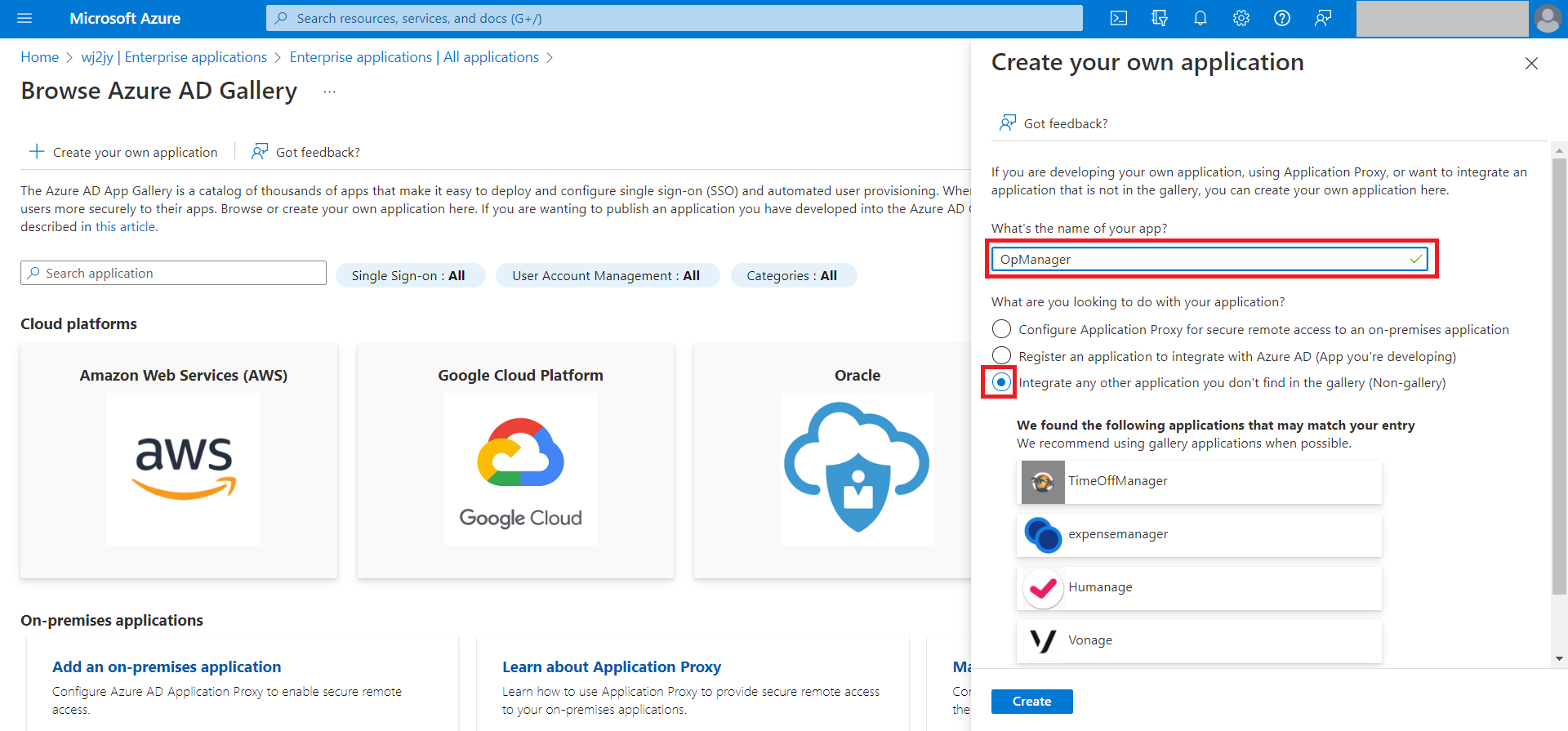
Task: Select the TimeOffManager suggested application
Action: [1199, 482]
